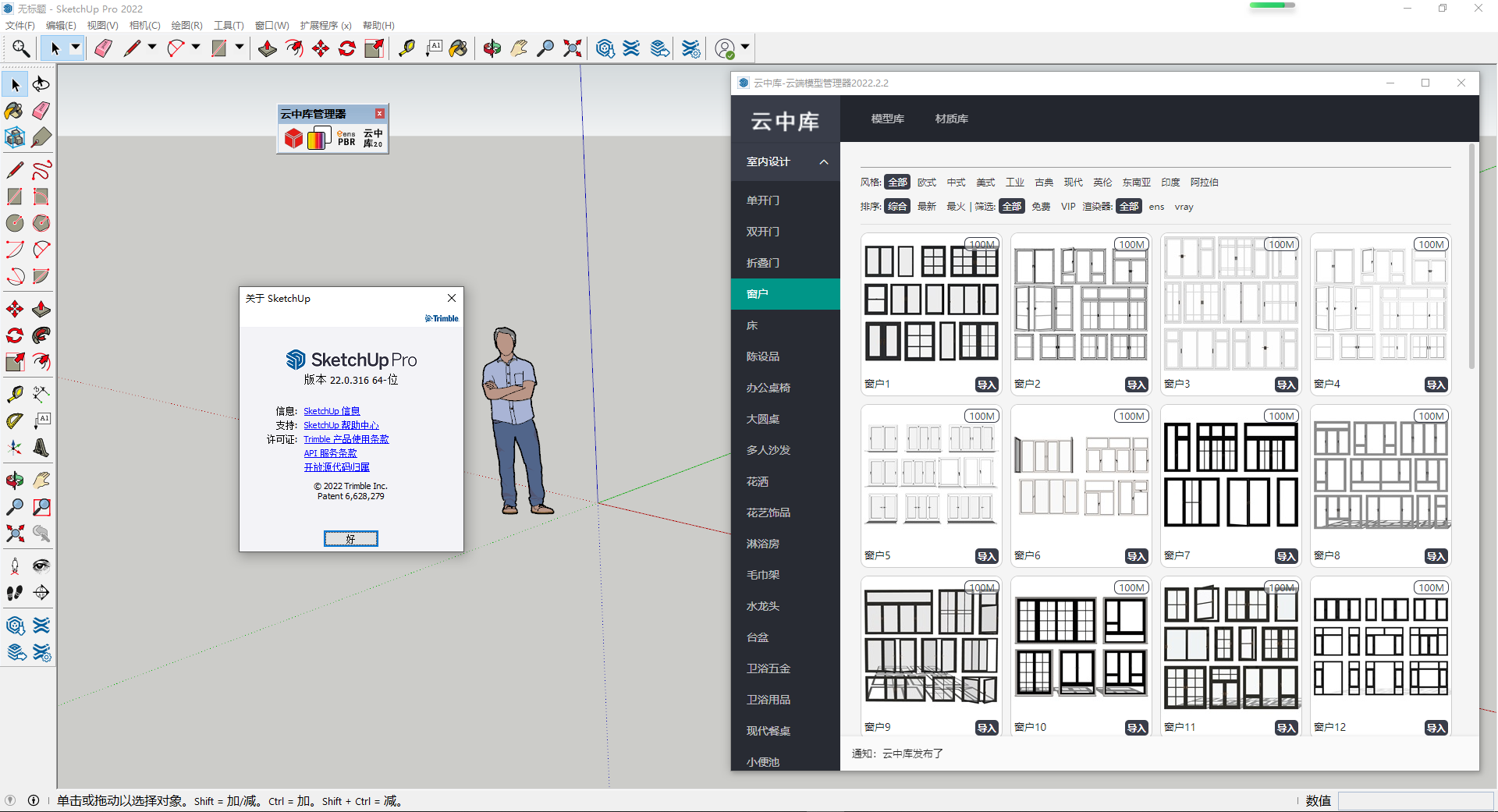Open the 窗户6 model thumbnail
The image size is (1498, 812).
pos(1081,477)
